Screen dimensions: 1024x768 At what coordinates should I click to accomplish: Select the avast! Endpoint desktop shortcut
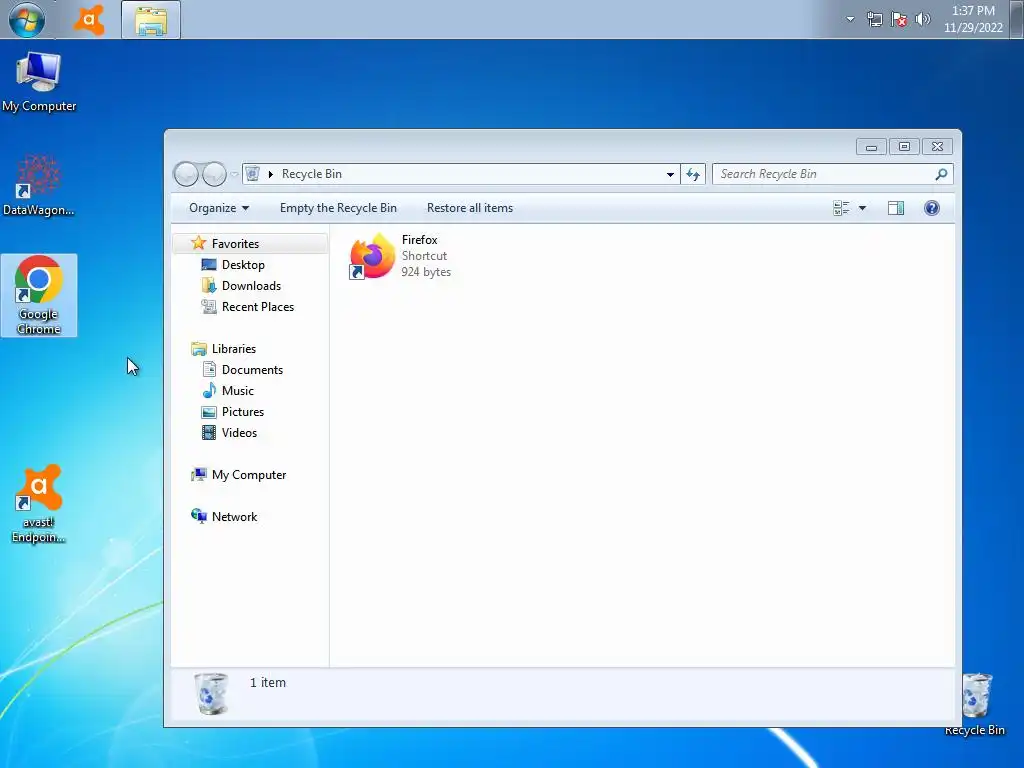(x=39, y=504)
